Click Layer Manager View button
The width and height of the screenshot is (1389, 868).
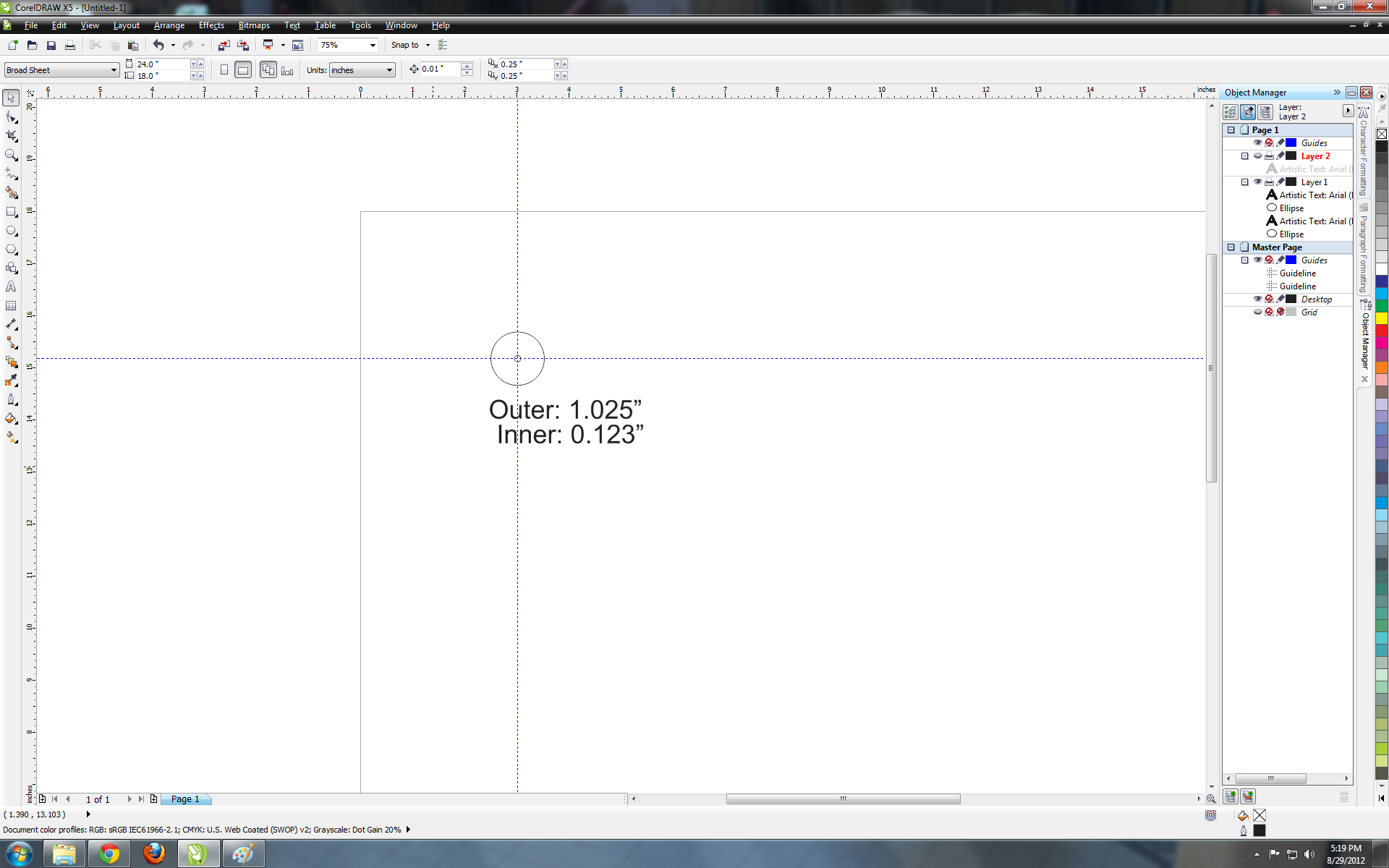pos(1265,112)
